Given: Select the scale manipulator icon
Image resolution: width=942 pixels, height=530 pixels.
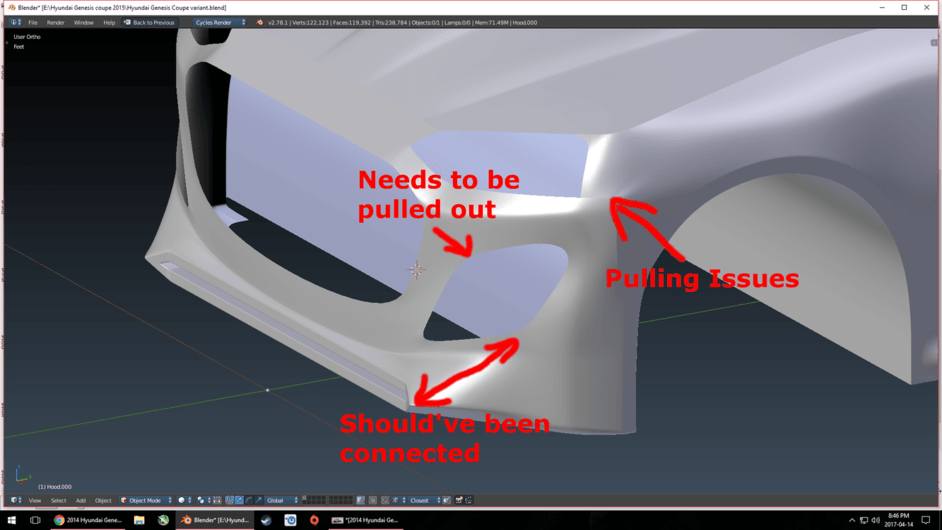Looking at the screenshot, I should (258, 500).
